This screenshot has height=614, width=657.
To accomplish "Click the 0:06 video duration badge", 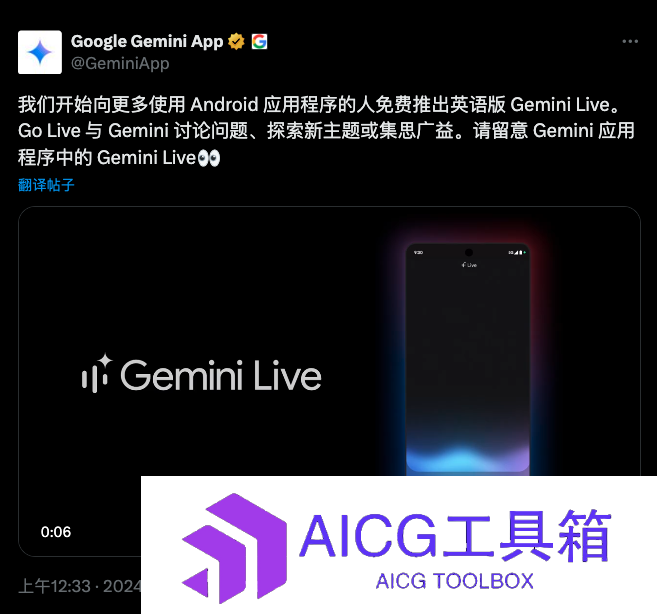I will point(56,532).
